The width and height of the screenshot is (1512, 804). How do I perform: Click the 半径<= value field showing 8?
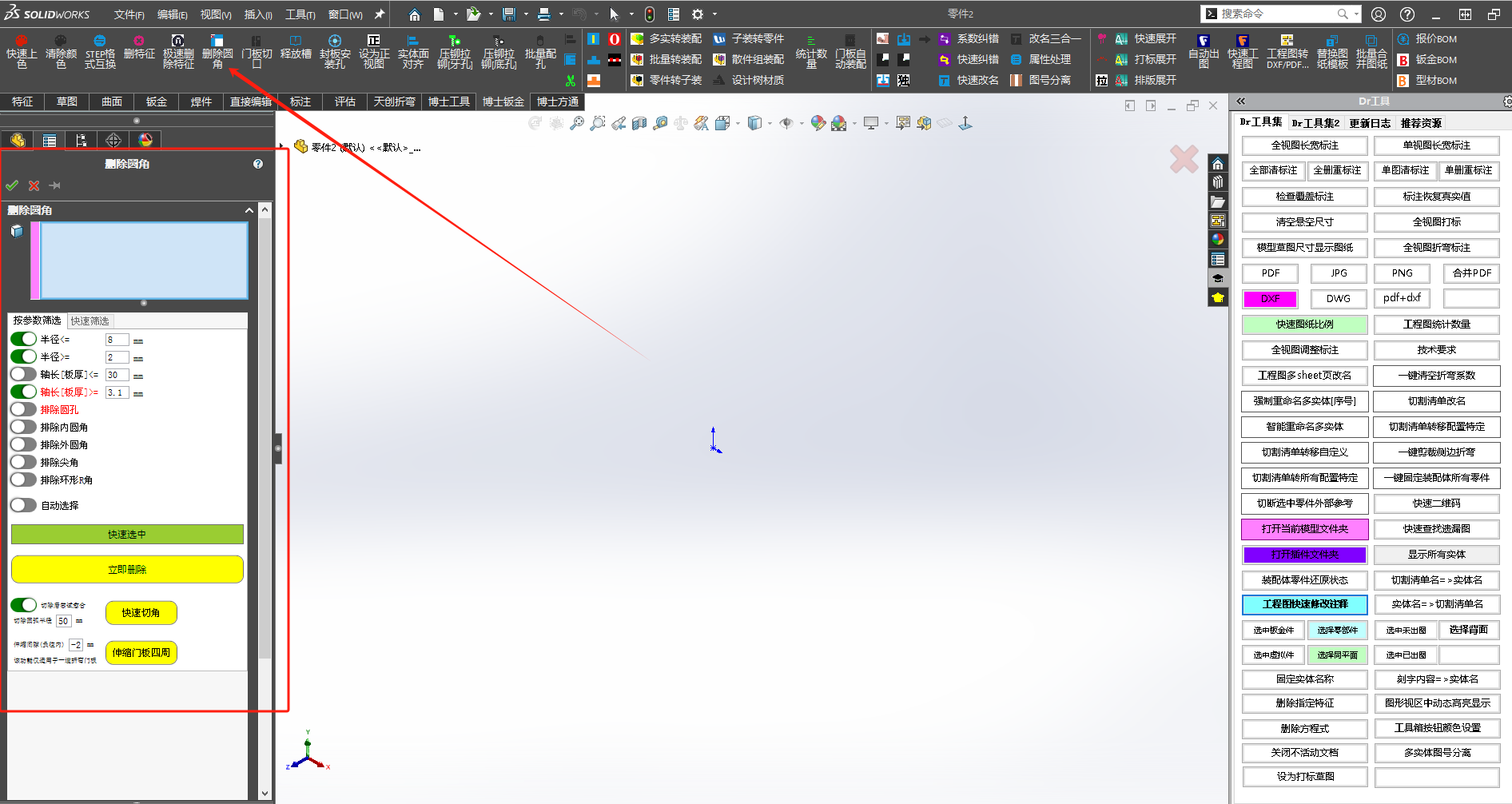117,340
